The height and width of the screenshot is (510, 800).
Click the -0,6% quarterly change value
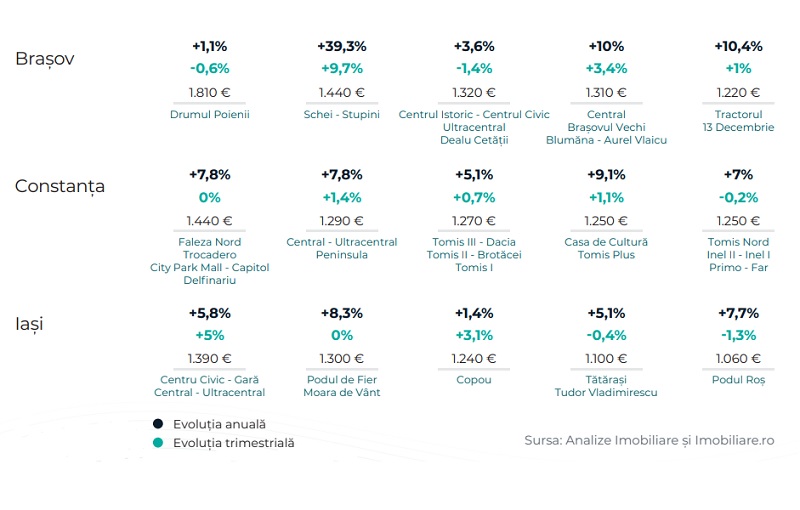coord(210,68)
